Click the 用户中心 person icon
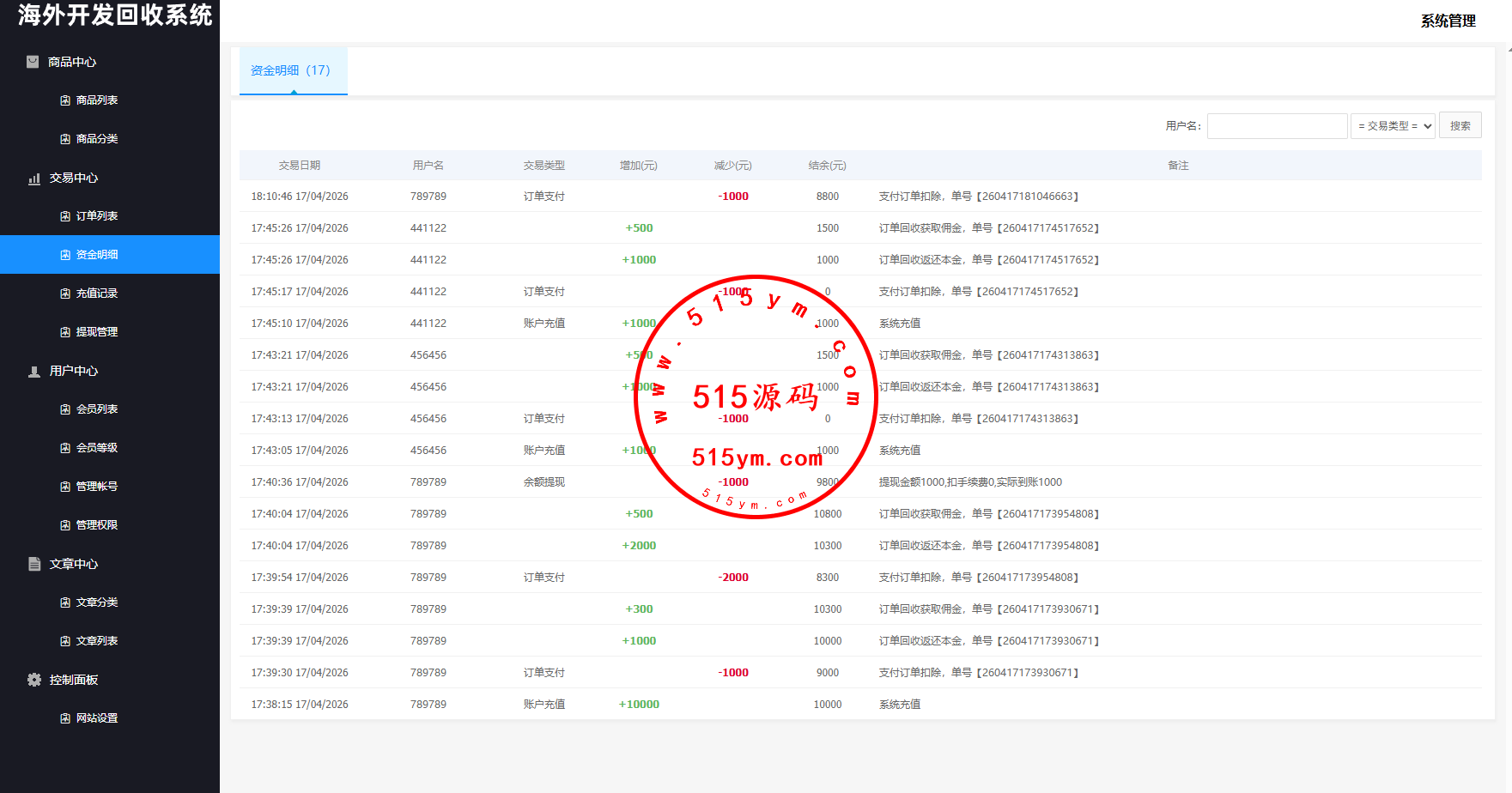1512x793 pixels. point(34,372)
